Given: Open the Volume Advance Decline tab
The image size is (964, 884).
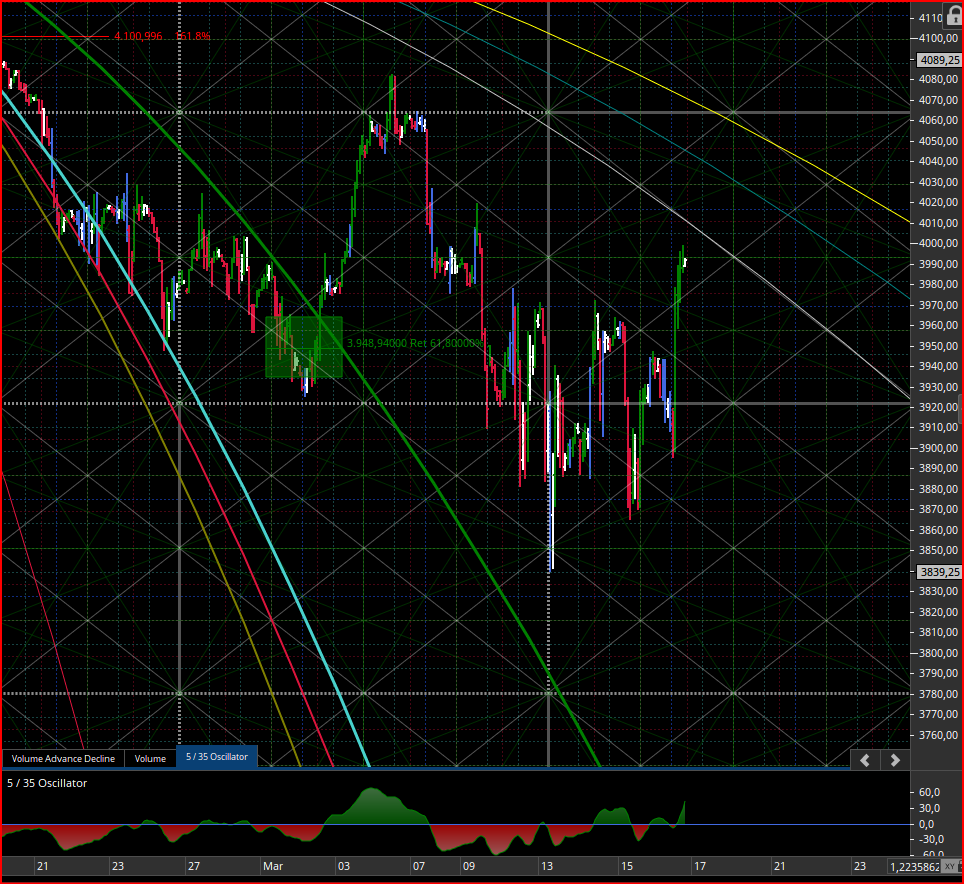Looking at the screenshot, I should point(63,759).
